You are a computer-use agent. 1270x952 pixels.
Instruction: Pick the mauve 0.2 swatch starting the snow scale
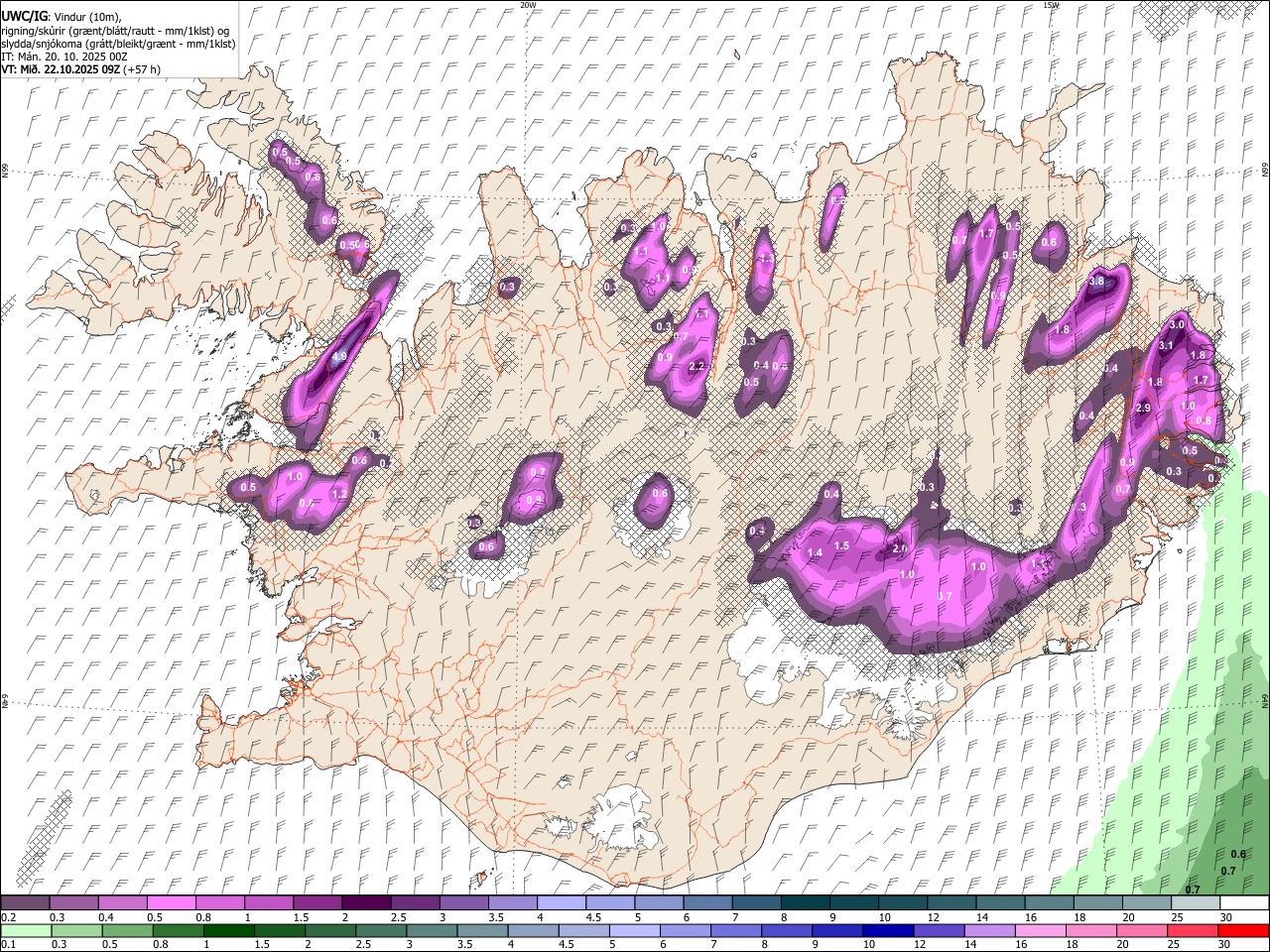click(x=25, y=903)
